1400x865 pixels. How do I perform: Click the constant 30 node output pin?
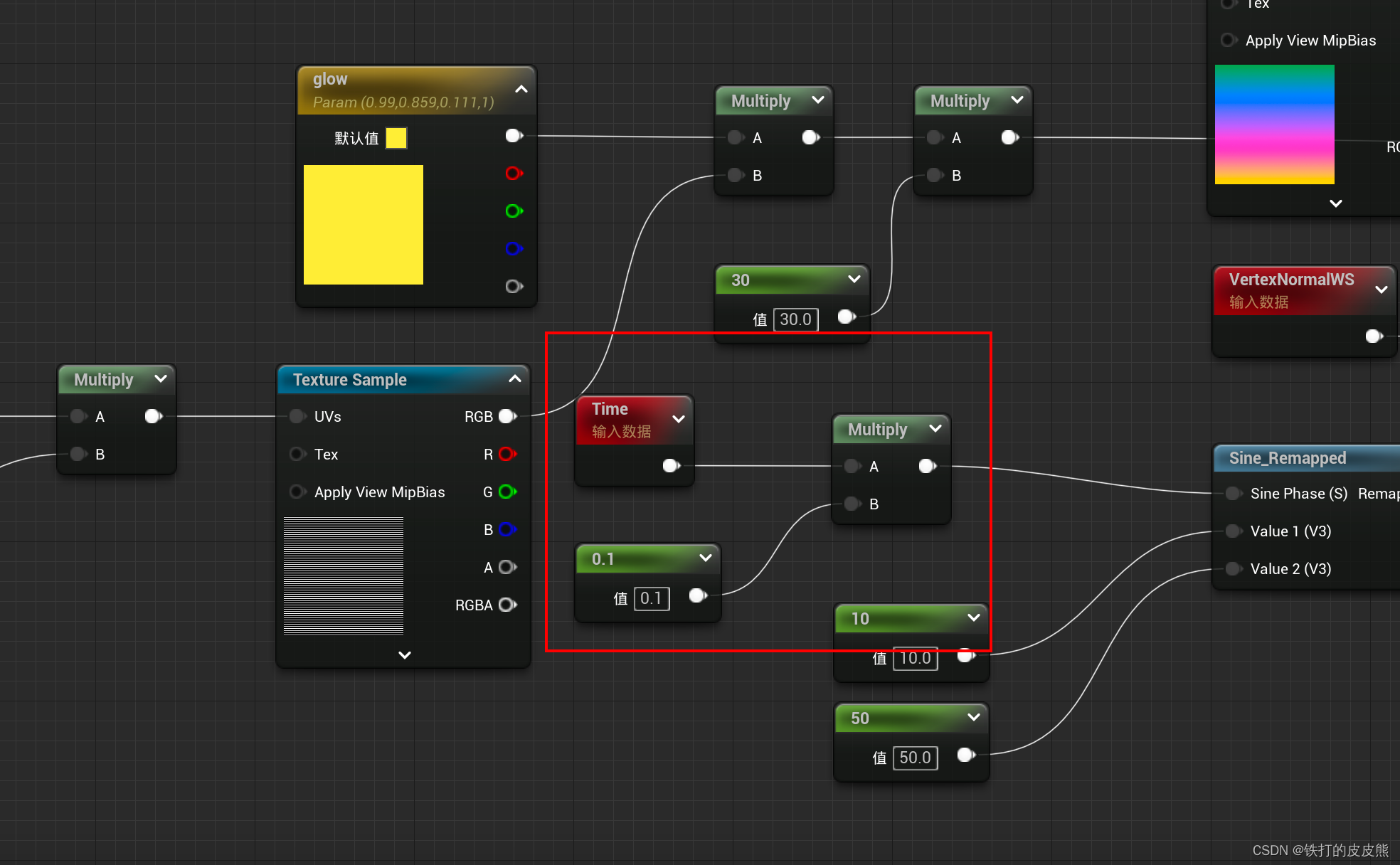pyautogui.click(x=846, y=317)
